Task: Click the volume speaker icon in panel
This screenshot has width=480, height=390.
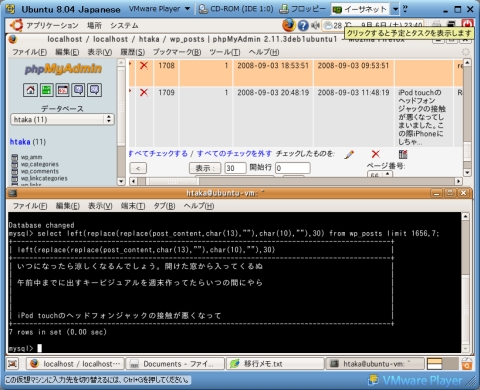Action: pyautogui.click(x=315, y=25)
